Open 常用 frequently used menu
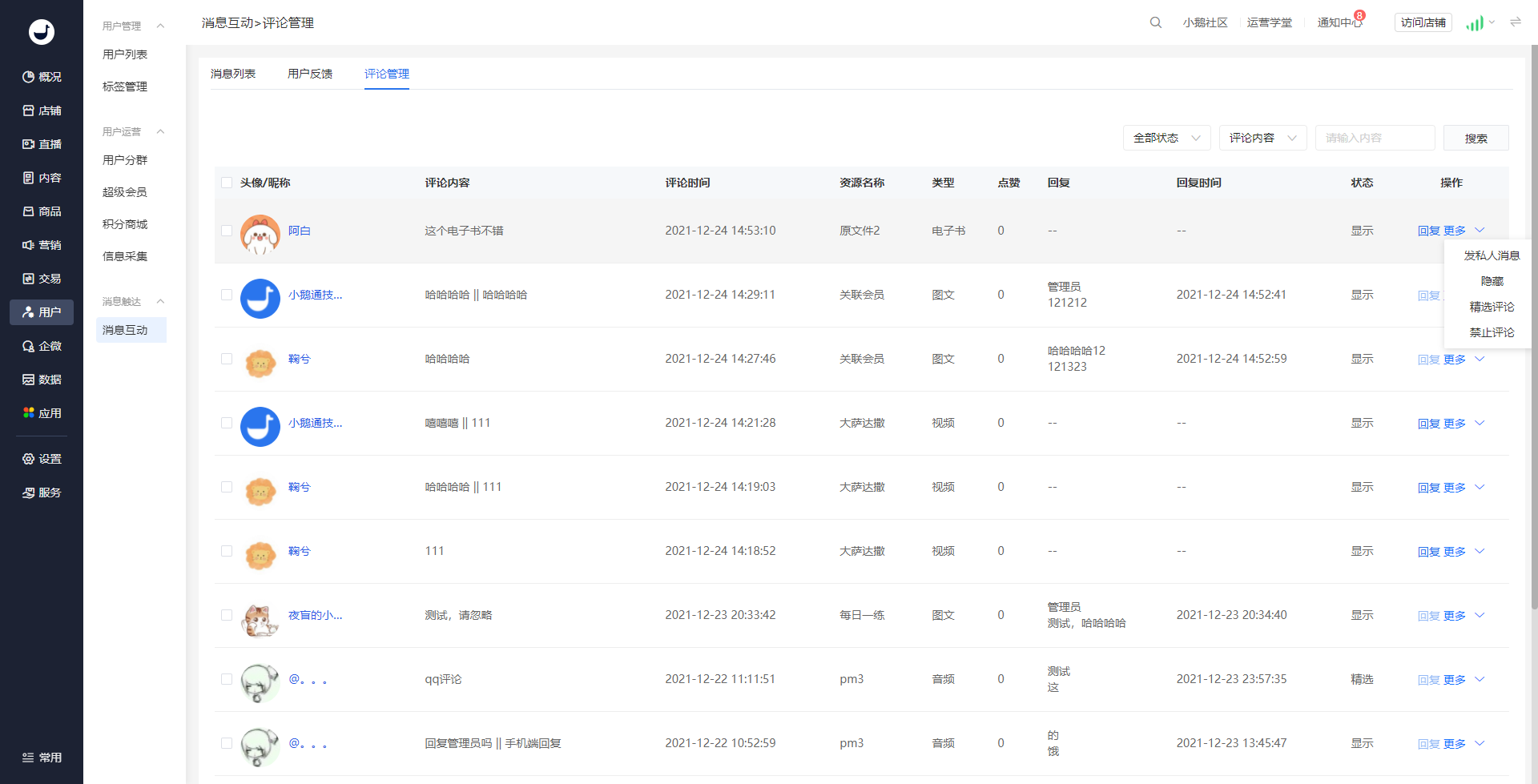 [x=42, y=758]
